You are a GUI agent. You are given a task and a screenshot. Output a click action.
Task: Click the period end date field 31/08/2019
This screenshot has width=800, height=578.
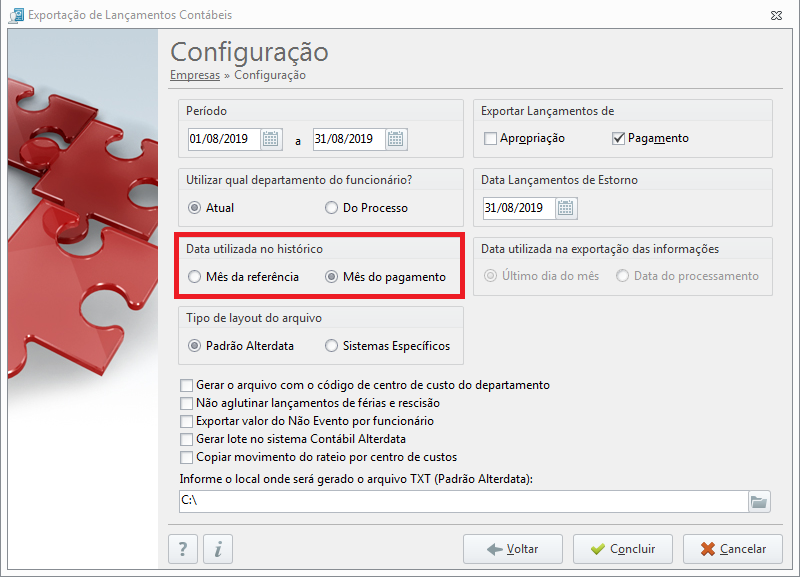[349, 139]
